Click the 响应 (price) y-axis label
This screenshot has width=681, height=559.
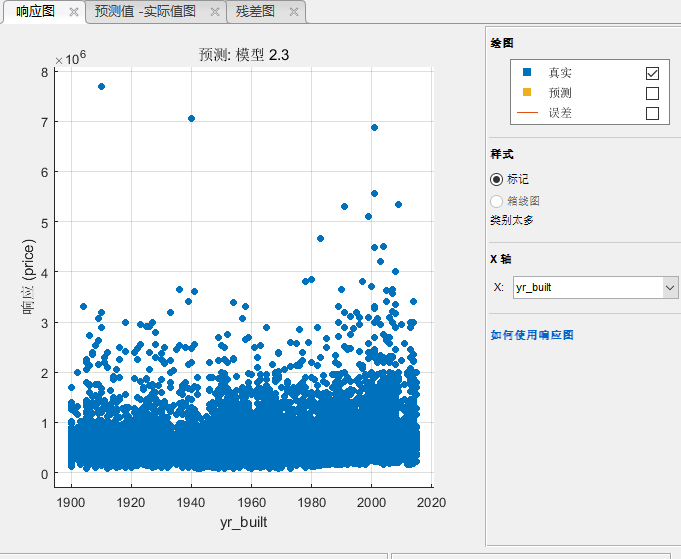[x=30, y=277]
